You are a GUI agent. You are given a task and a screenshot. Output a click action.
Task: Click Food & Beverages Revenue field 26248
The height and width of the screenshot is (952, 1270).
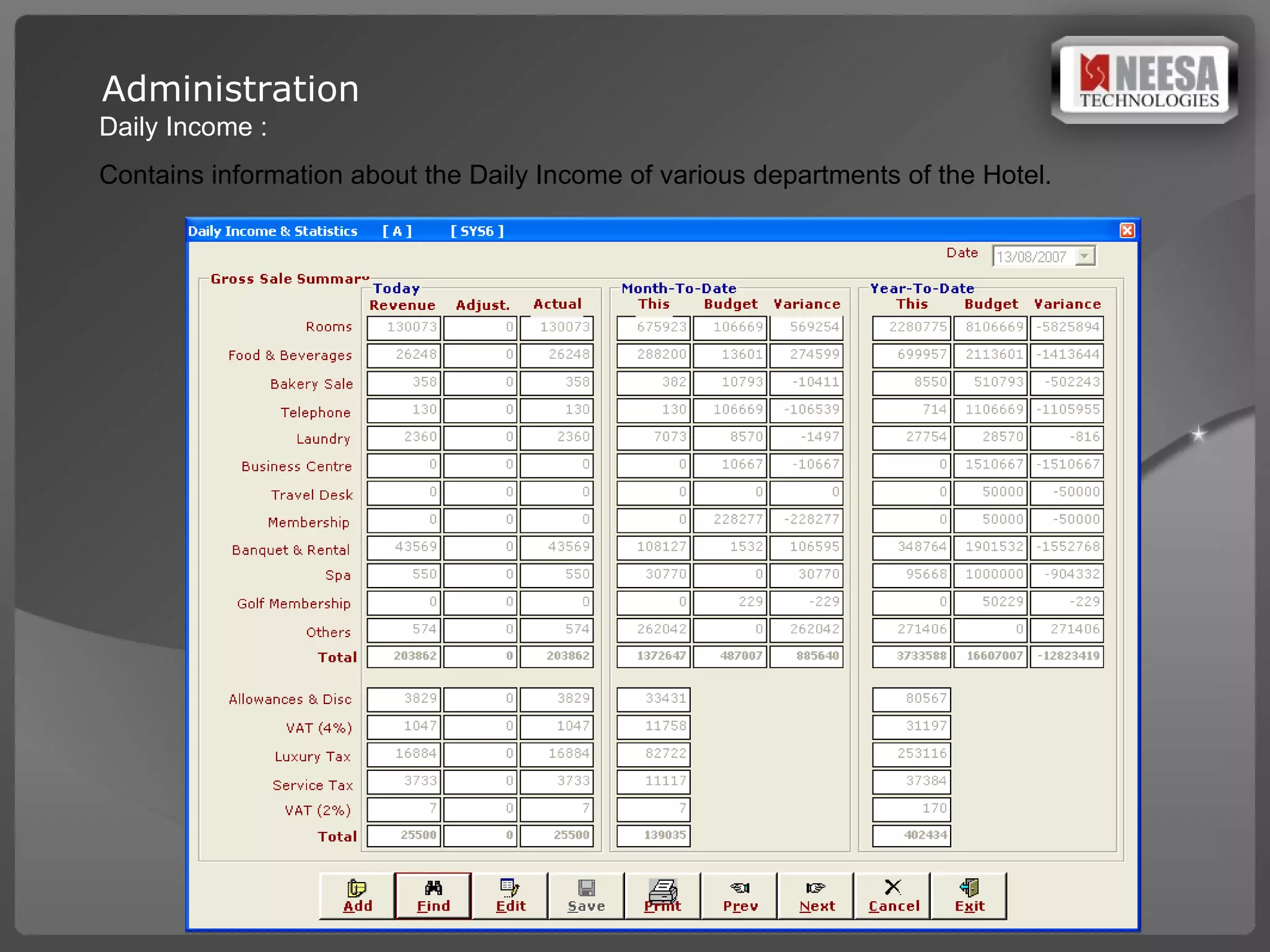[x=404, y=355]
